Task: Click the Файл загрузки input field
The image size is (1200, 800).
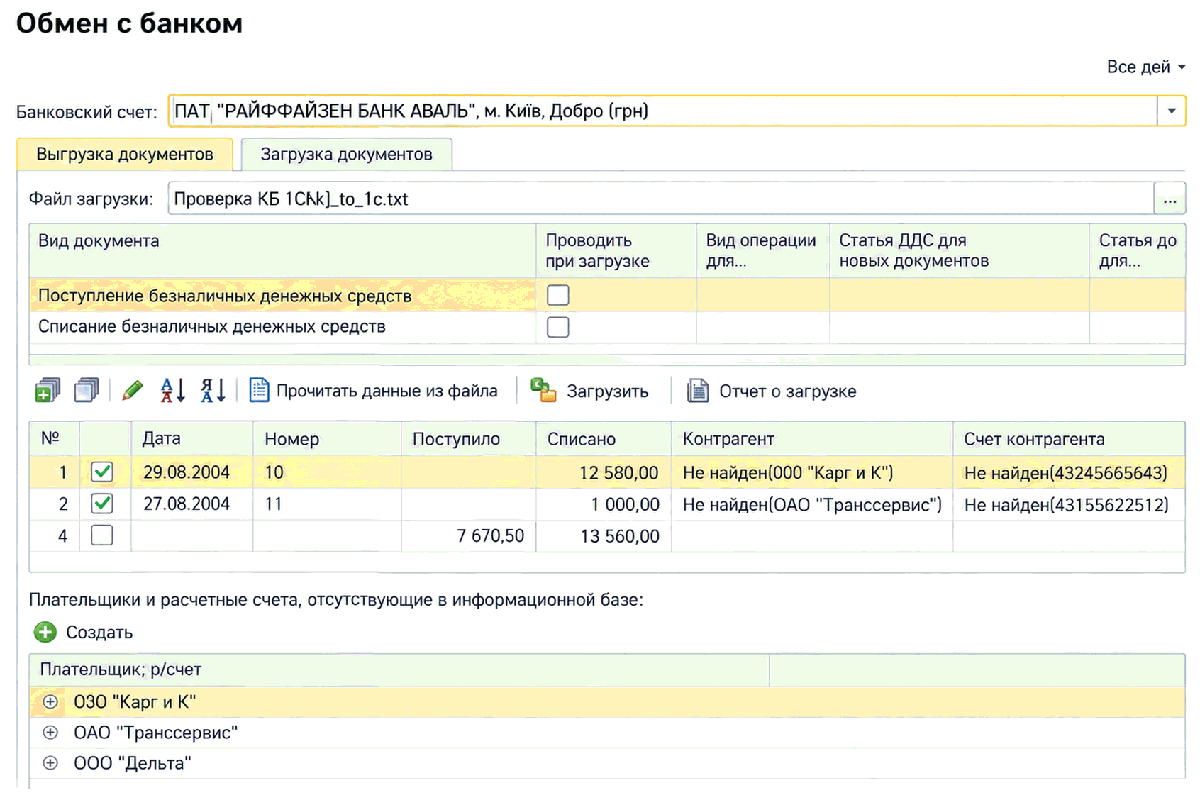Action: coord(661,199)
